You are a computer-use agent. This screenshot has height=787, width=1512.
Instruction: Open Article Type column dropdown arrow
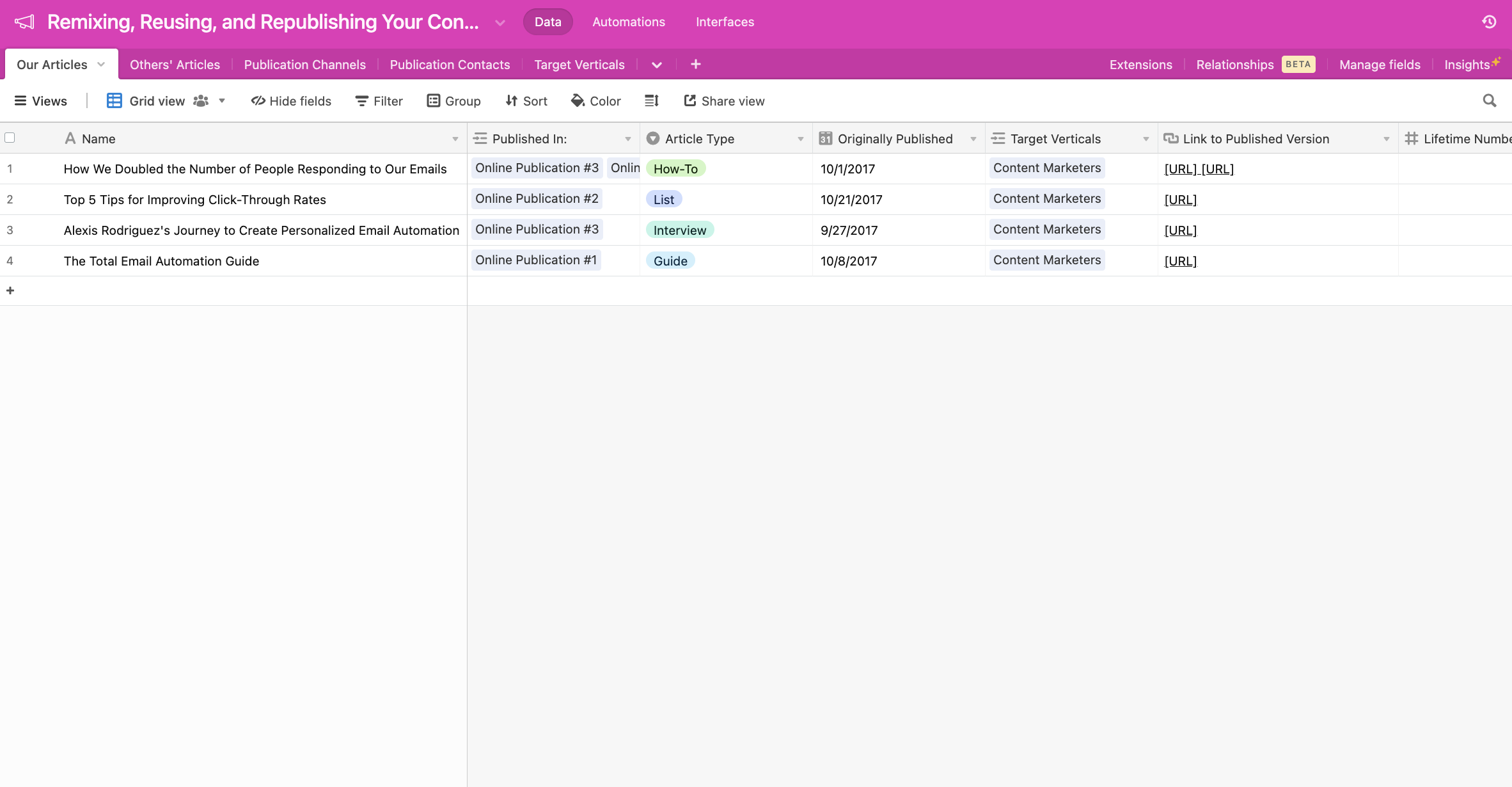click(800, 139)
